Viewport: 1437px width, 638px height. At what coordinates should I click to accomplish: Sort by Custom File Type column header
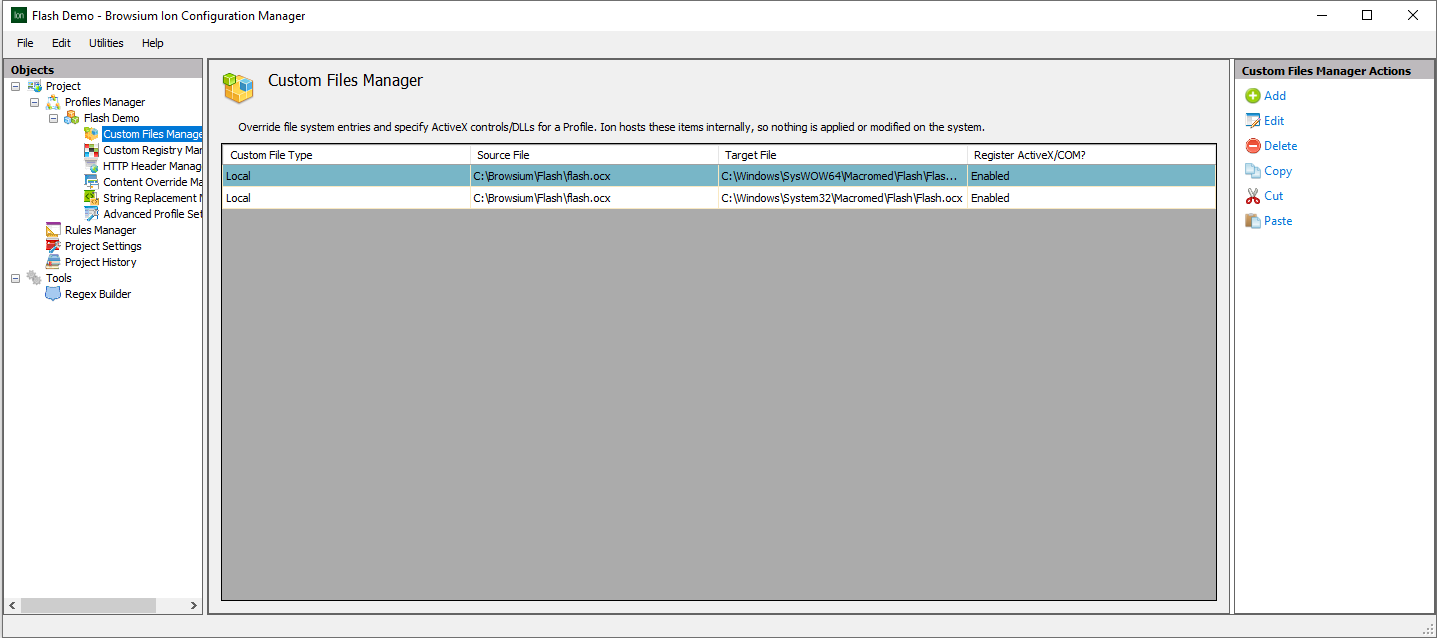pos(346,155)
